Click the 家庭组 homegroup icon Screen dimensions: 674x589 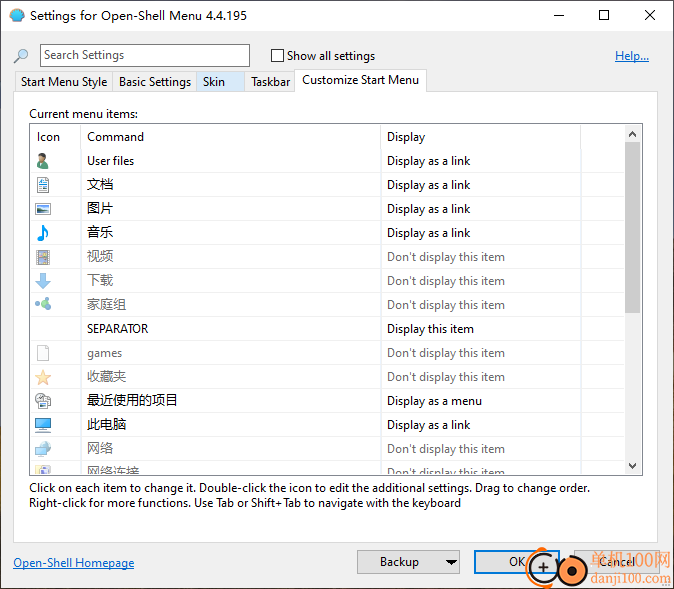(x=43, y=304)
